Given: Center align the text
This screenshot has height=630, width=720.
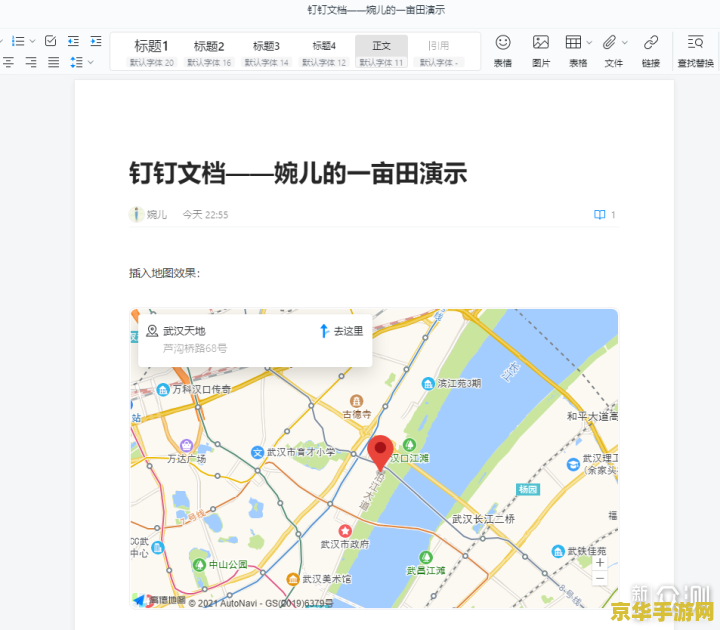Looking at the screenshot, I should click(x=8, y=62).
